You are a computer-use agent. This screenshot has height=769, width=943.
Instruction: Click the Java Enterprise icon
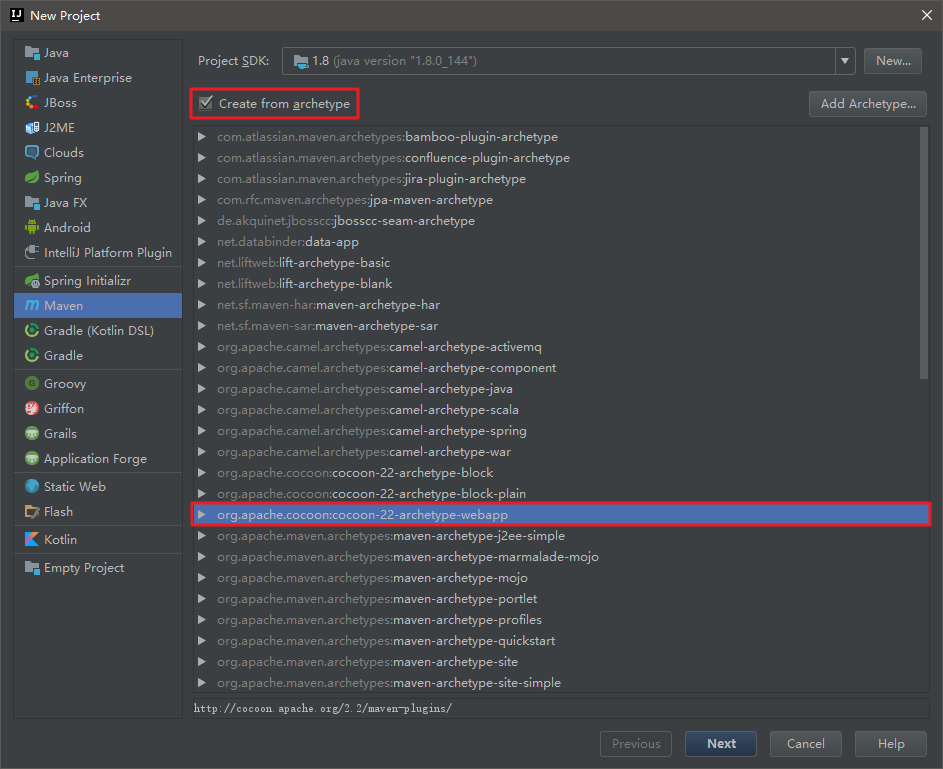32,78
